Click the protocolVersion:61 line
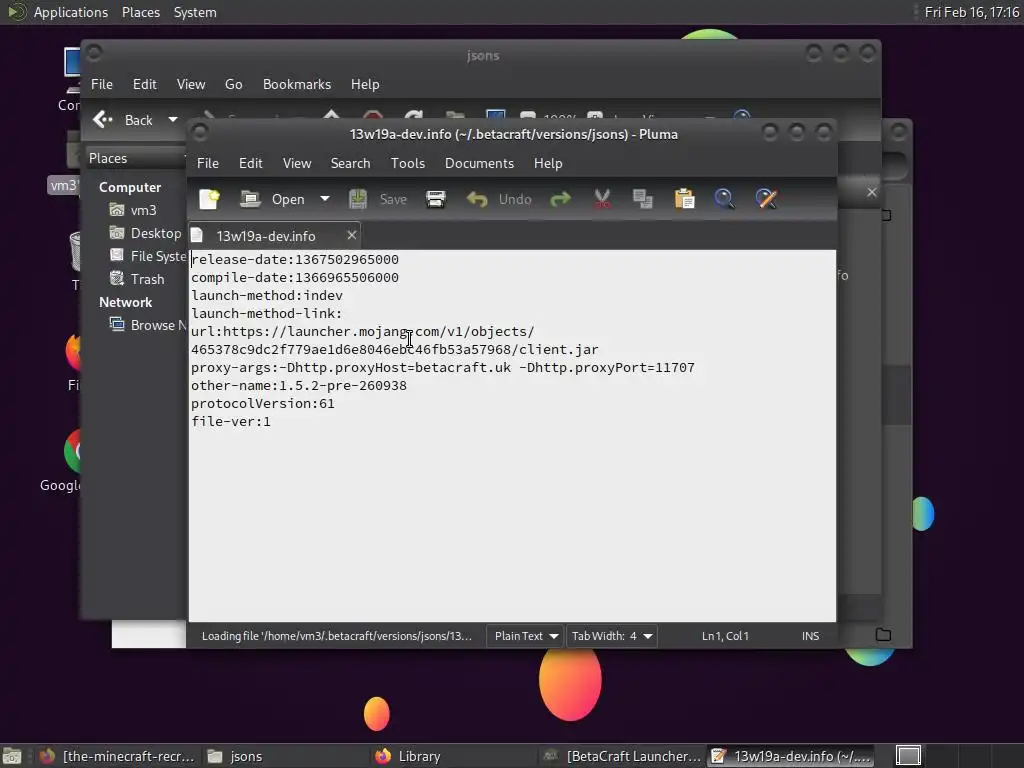This screenshot has height=768, width=1024. [263, 404]
